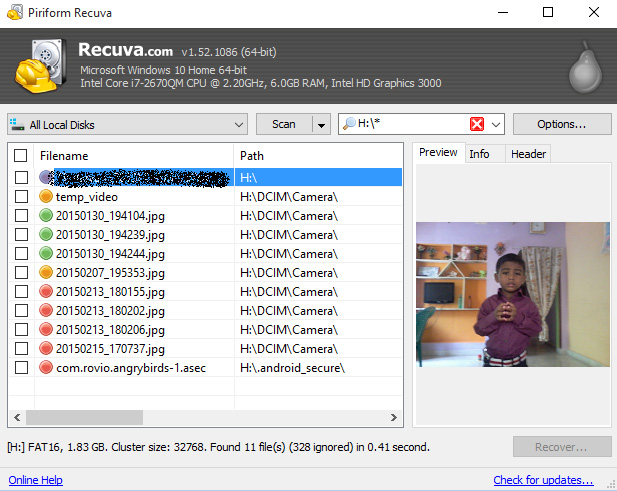Click the green status dot for 20150130_194104.jpg
This screenshot has width=617, height=491.
coord(46,215)
